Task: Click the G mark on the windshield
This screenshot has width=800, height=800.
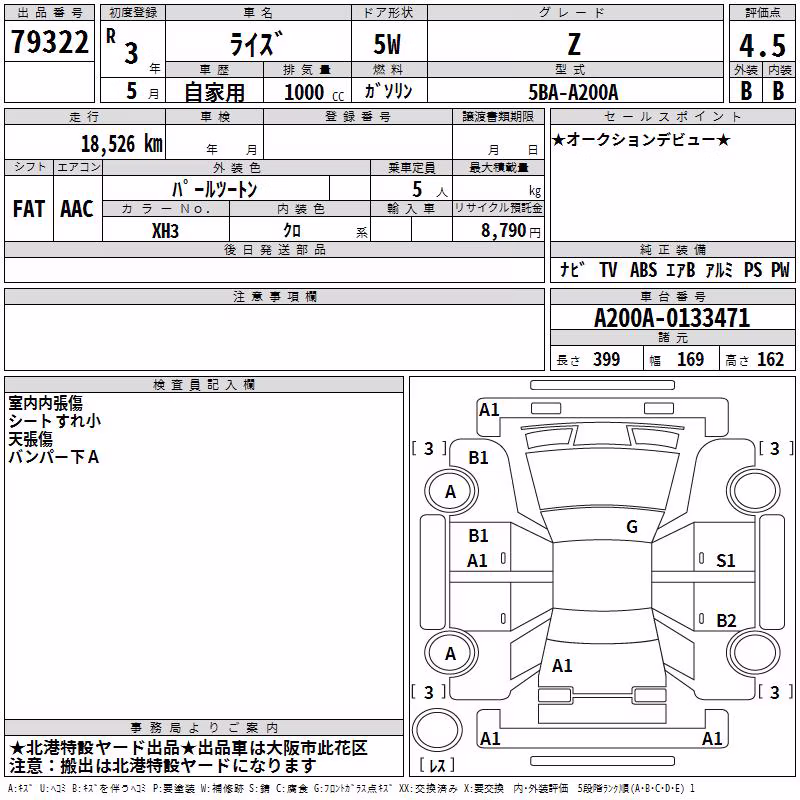Action: coord(632,527)
